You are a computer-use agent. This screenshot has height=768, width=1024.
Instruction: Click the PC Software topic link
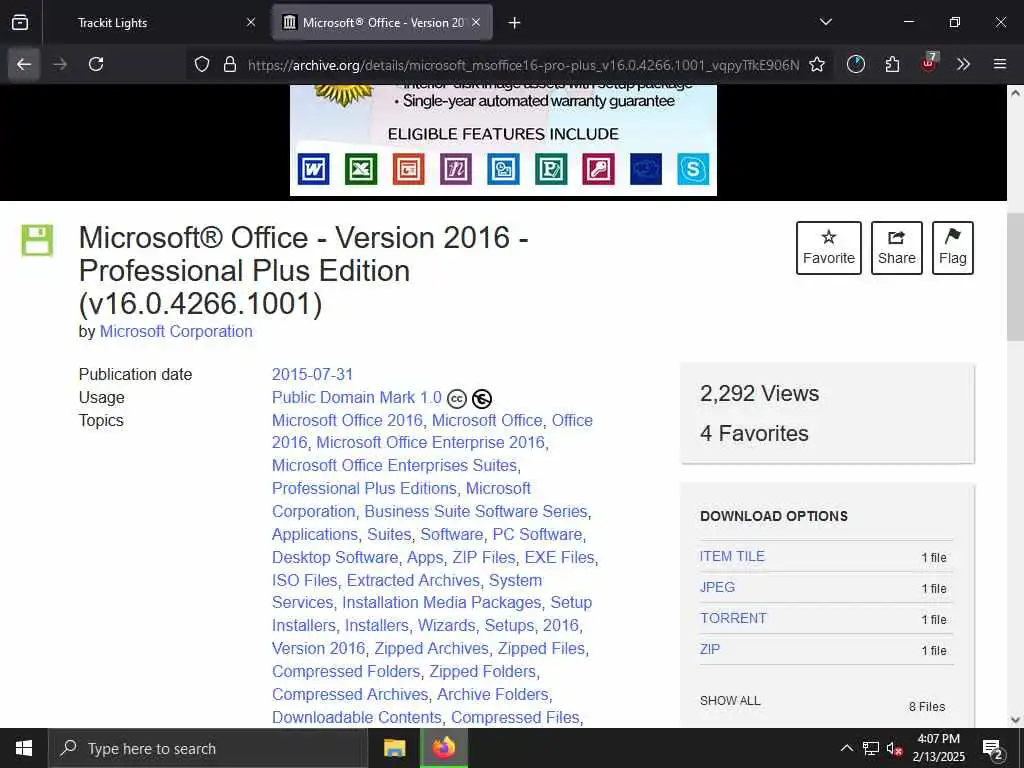coord(537,534)
